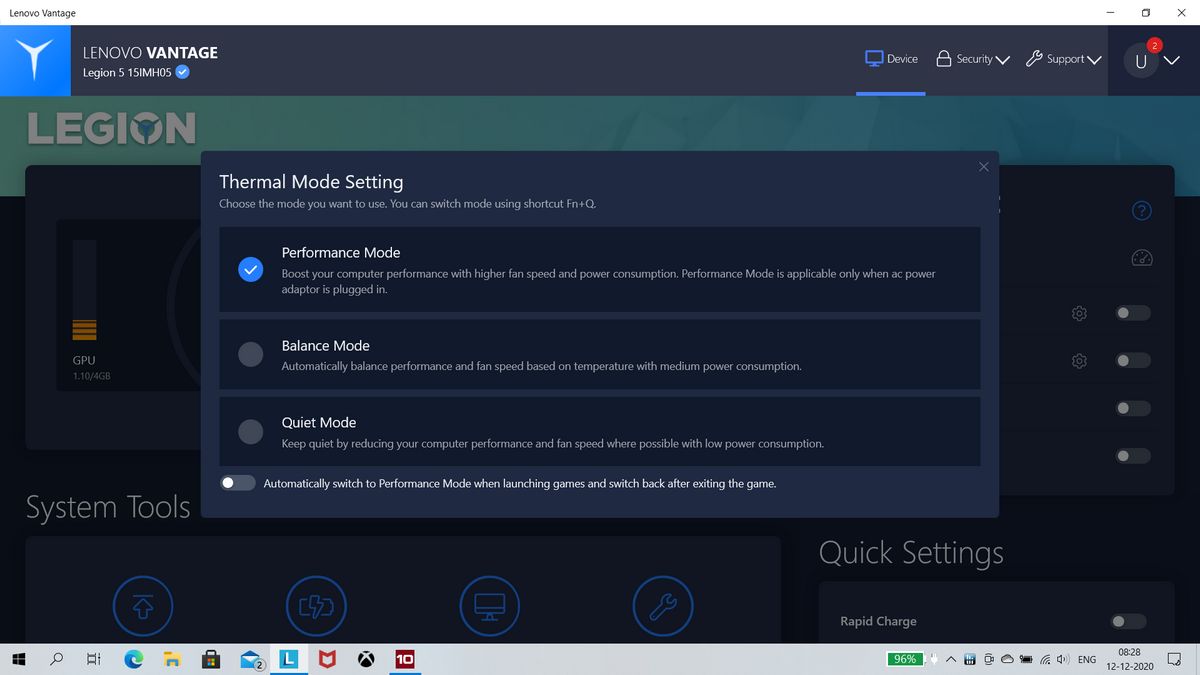Open File Explorer from the taskbar
The image size is (1200, 675).
coord(172,659)
